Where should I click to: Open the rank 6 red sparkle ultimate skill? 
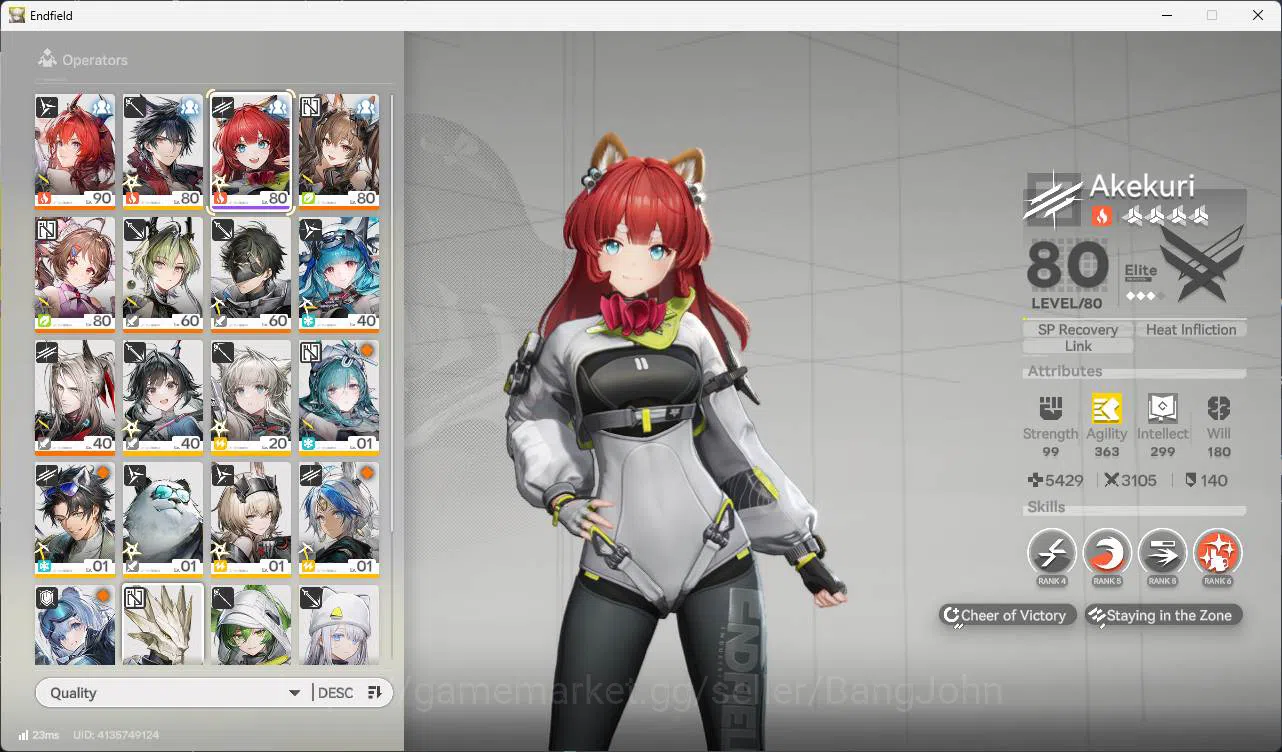point(1217,552)
